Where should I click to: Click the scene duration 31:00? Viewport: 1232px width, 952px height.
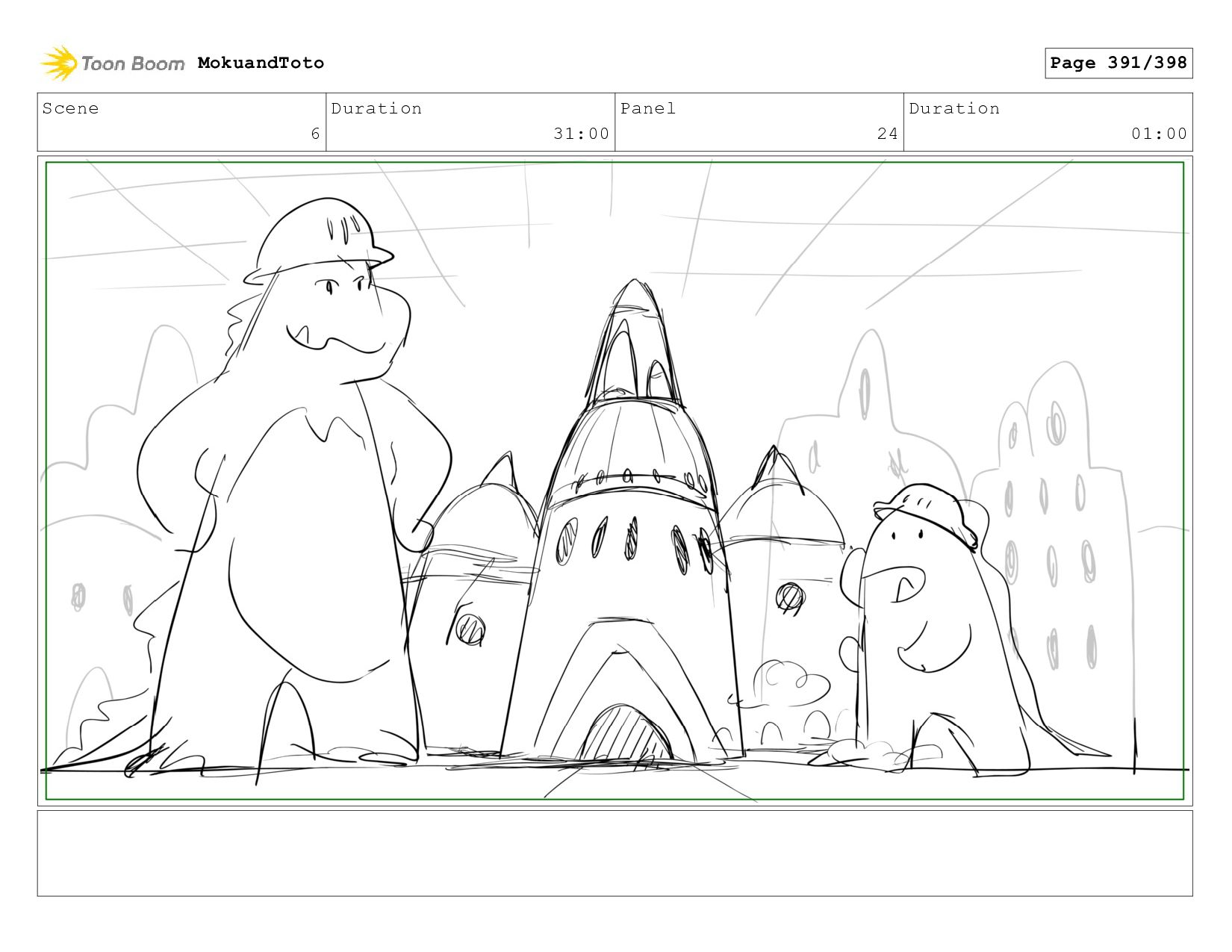click(x=581, y=134)
